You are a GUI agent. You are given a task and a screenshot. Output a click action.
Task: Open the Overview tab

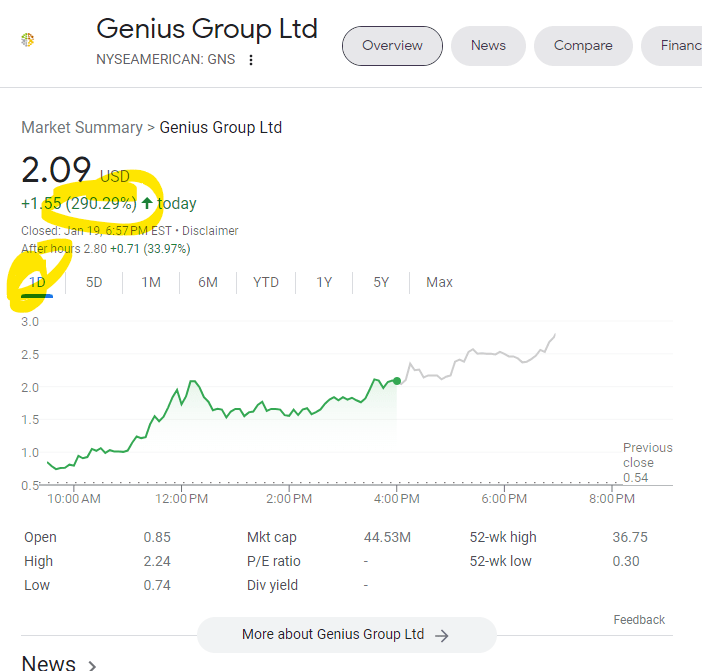(392, 45)
